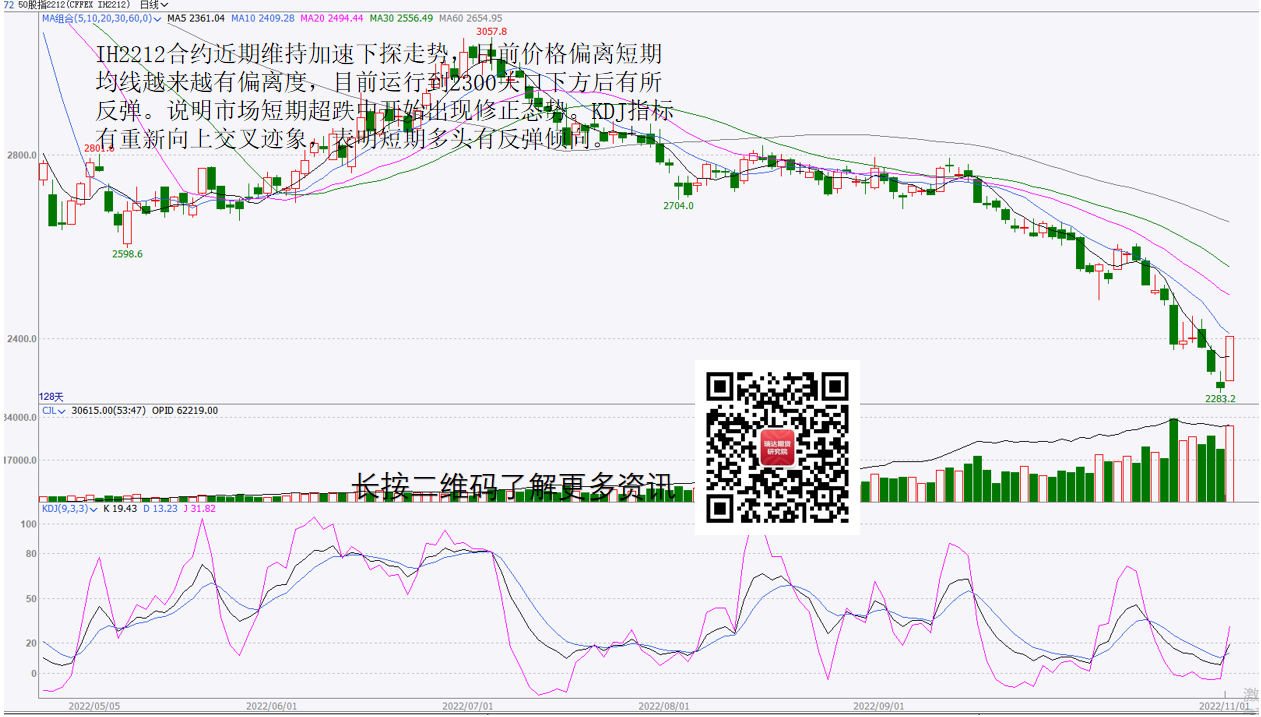Click the MA60 2654.95 legend label
The height and width of the screenshot is (717, 1261).
tap(470, 18)
